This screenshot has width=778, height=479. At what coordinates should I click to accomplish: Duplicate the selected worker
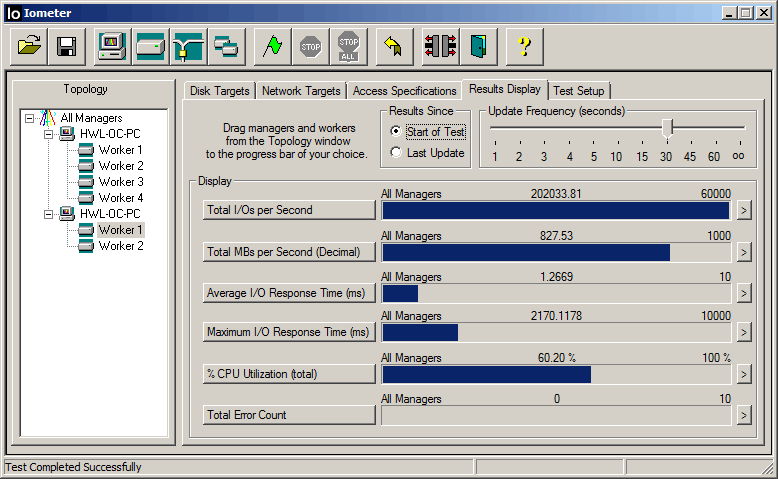point(227,47)
